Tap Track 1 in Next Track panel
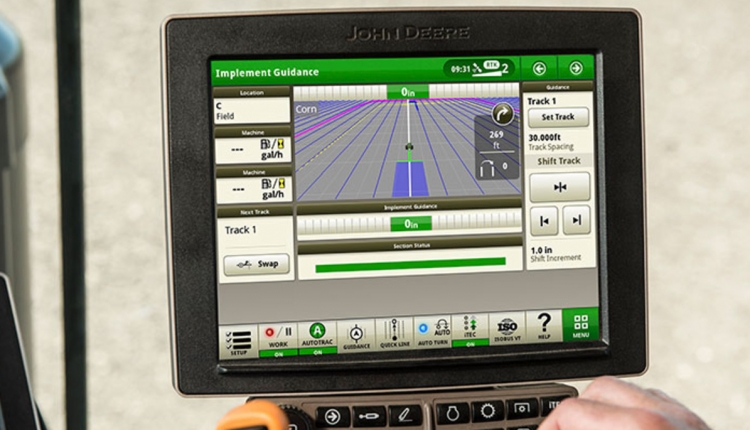This screenshot has height=430, width=750. (x=241, y=230)
